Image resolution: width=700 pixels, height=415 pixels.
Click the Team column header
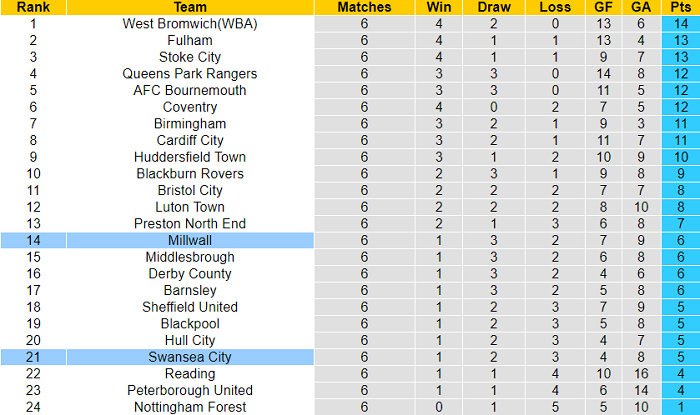pos(189,7)
